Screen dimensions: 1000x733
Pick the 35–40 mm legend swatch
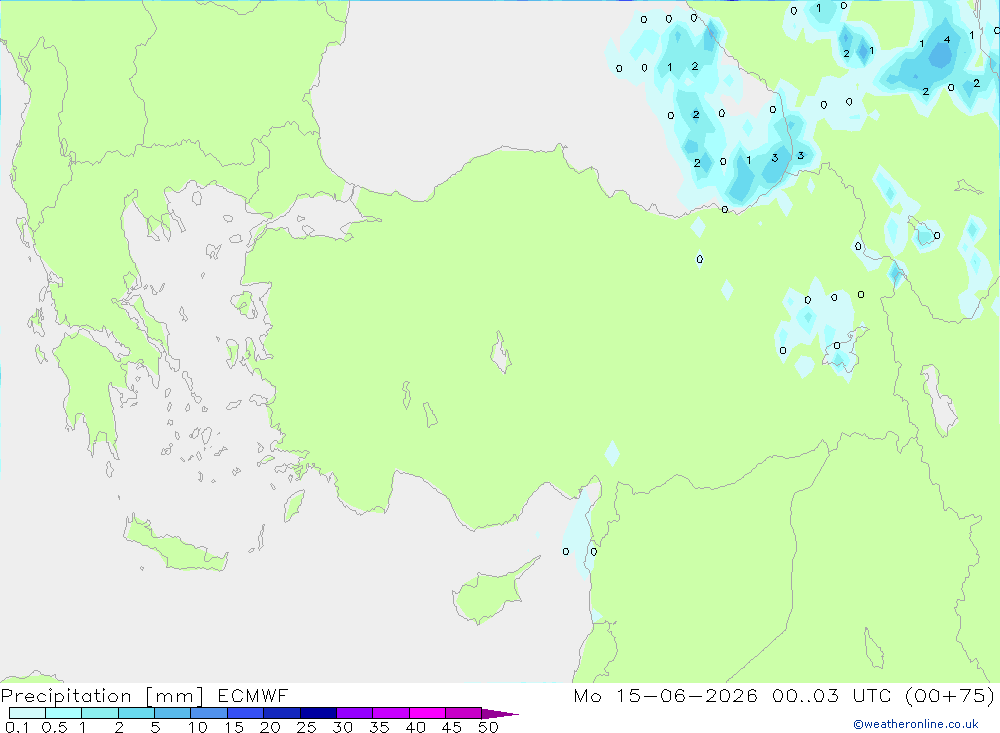pyautogui.click(x=391, y=713)
